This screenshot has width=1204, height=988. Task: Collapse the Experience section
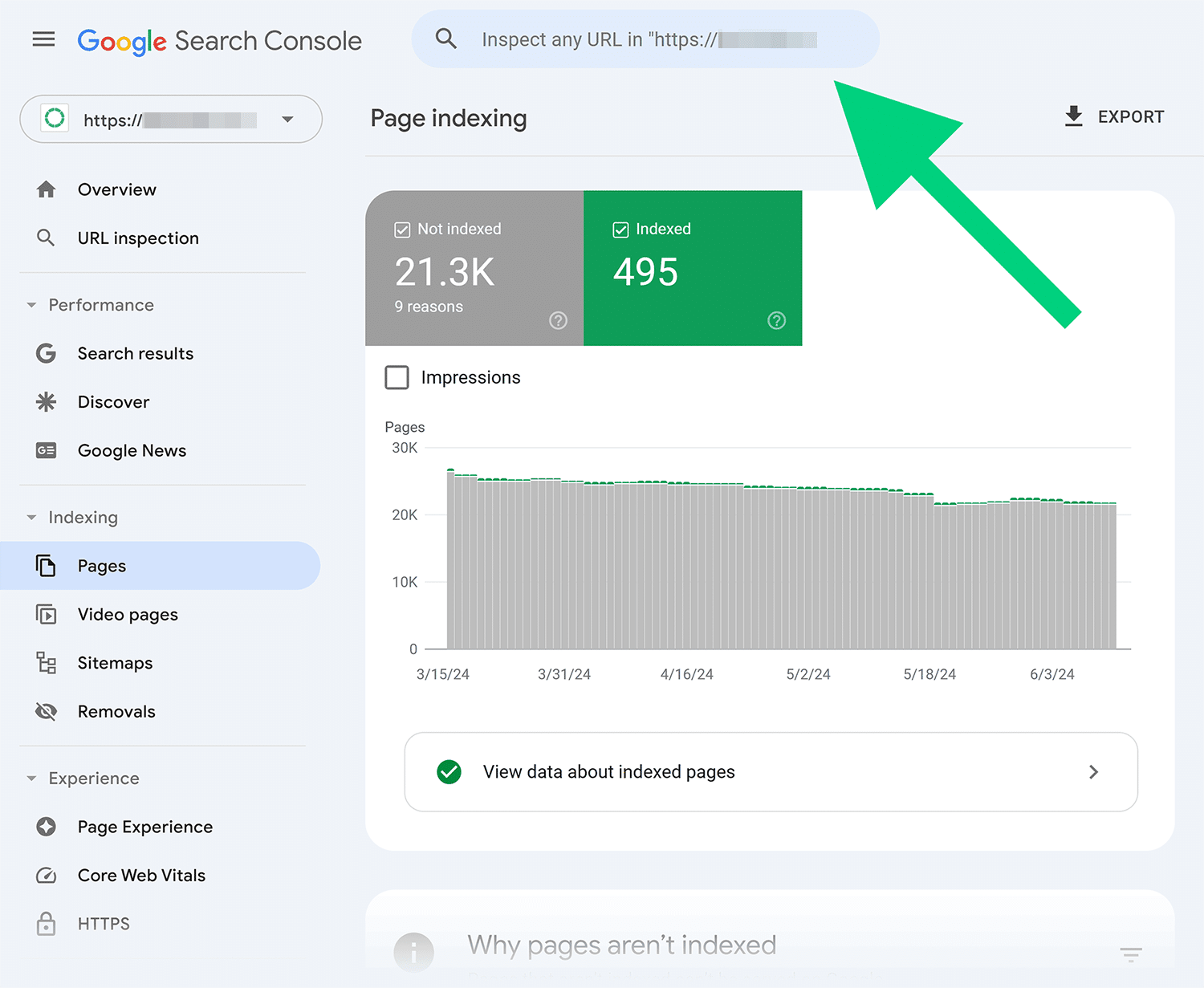tap(31, 779)
